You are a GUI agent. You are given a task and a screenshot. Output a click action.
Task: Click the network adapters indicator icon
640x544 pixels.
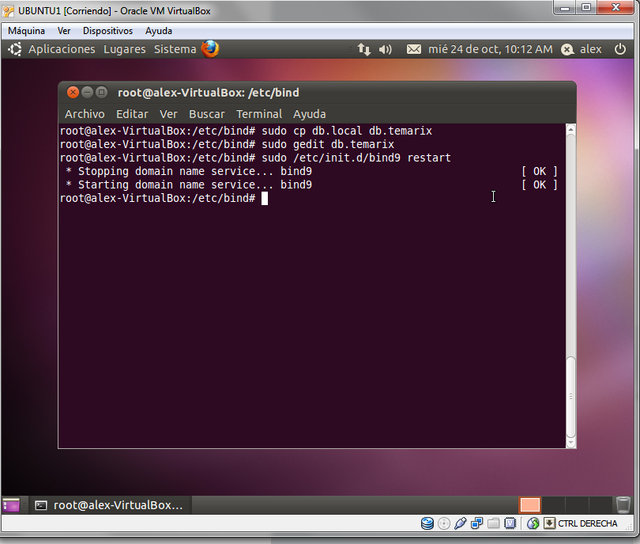pos(477,523)
